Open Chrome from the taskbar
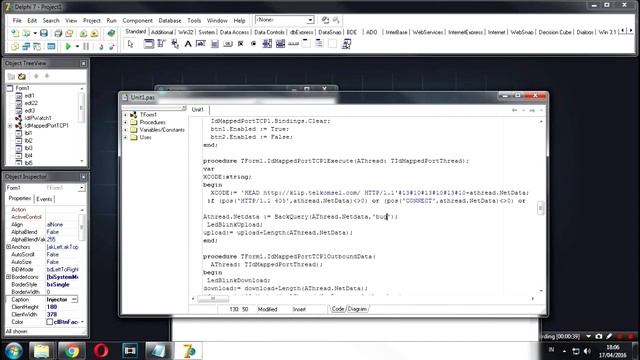This screenshot has width=640, height=360. pyautogui.click(x=72, y=351)
